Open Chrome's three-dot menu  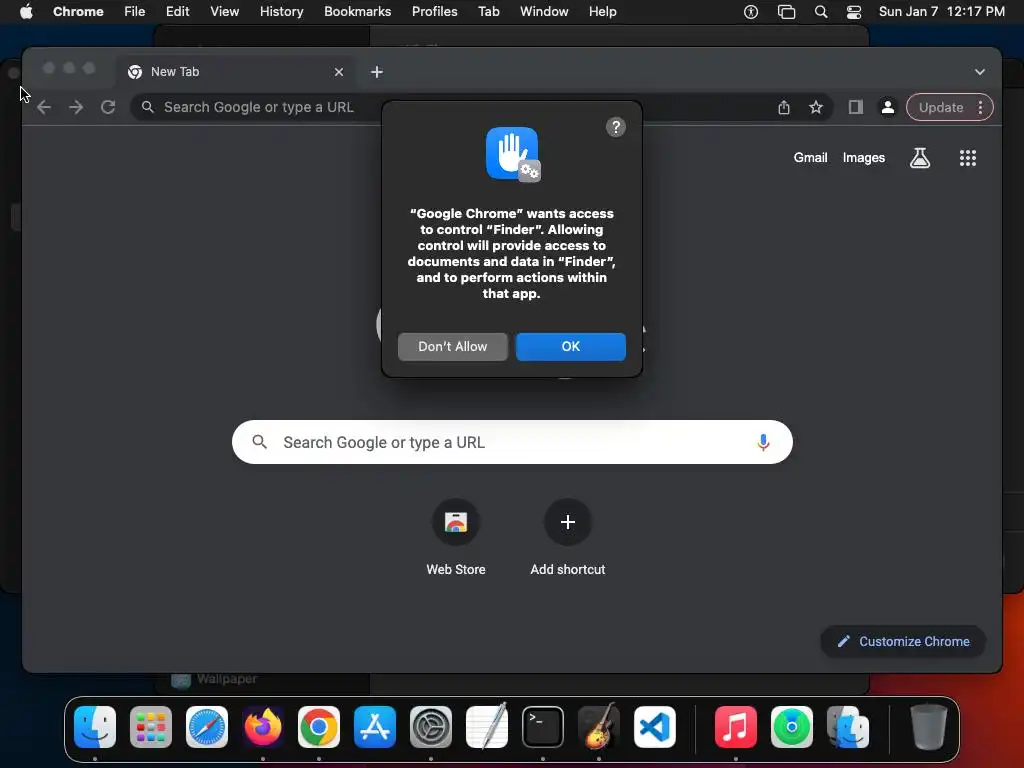(980, 107)
